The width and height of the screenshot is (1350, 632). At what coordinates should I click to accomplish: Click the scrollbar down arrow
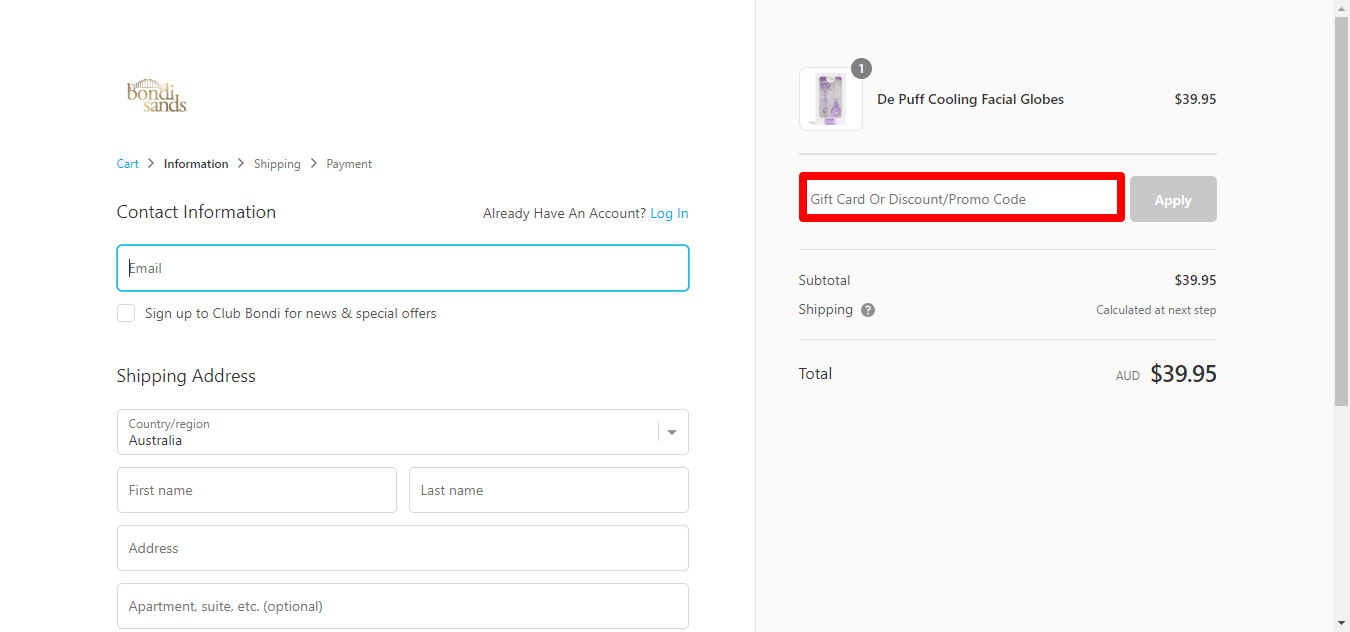pos(1341,623)
